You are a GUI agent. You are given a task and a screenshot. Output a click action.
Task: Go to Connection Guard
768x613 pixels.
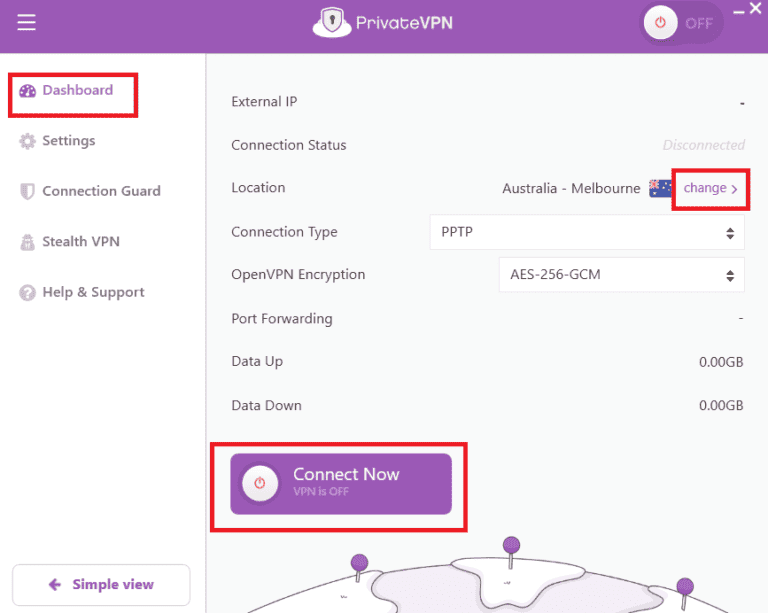click(x=90, y=191)
